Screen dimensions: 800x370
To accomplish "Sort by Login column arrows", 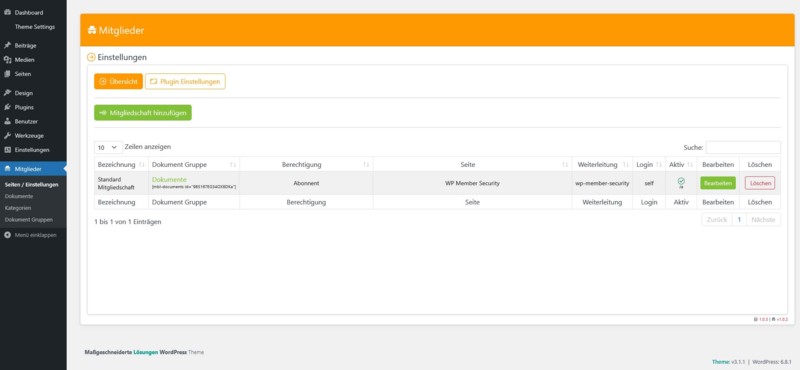I will [660, 165].
